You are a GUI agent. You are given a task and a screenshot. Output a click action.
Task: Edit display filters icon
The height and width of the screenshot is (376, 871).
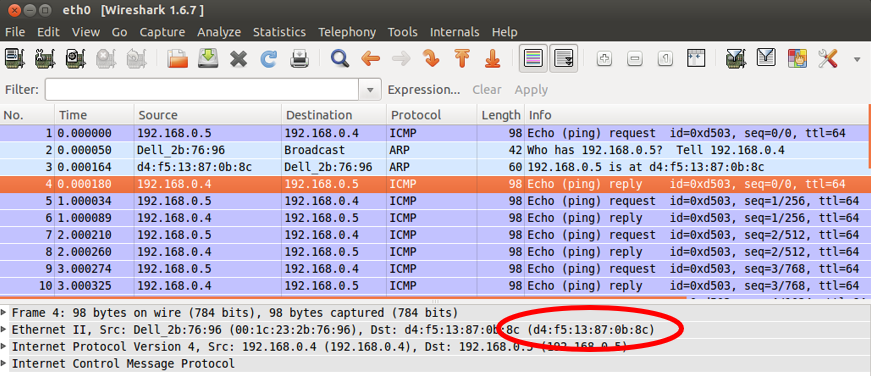click(766, 58)
